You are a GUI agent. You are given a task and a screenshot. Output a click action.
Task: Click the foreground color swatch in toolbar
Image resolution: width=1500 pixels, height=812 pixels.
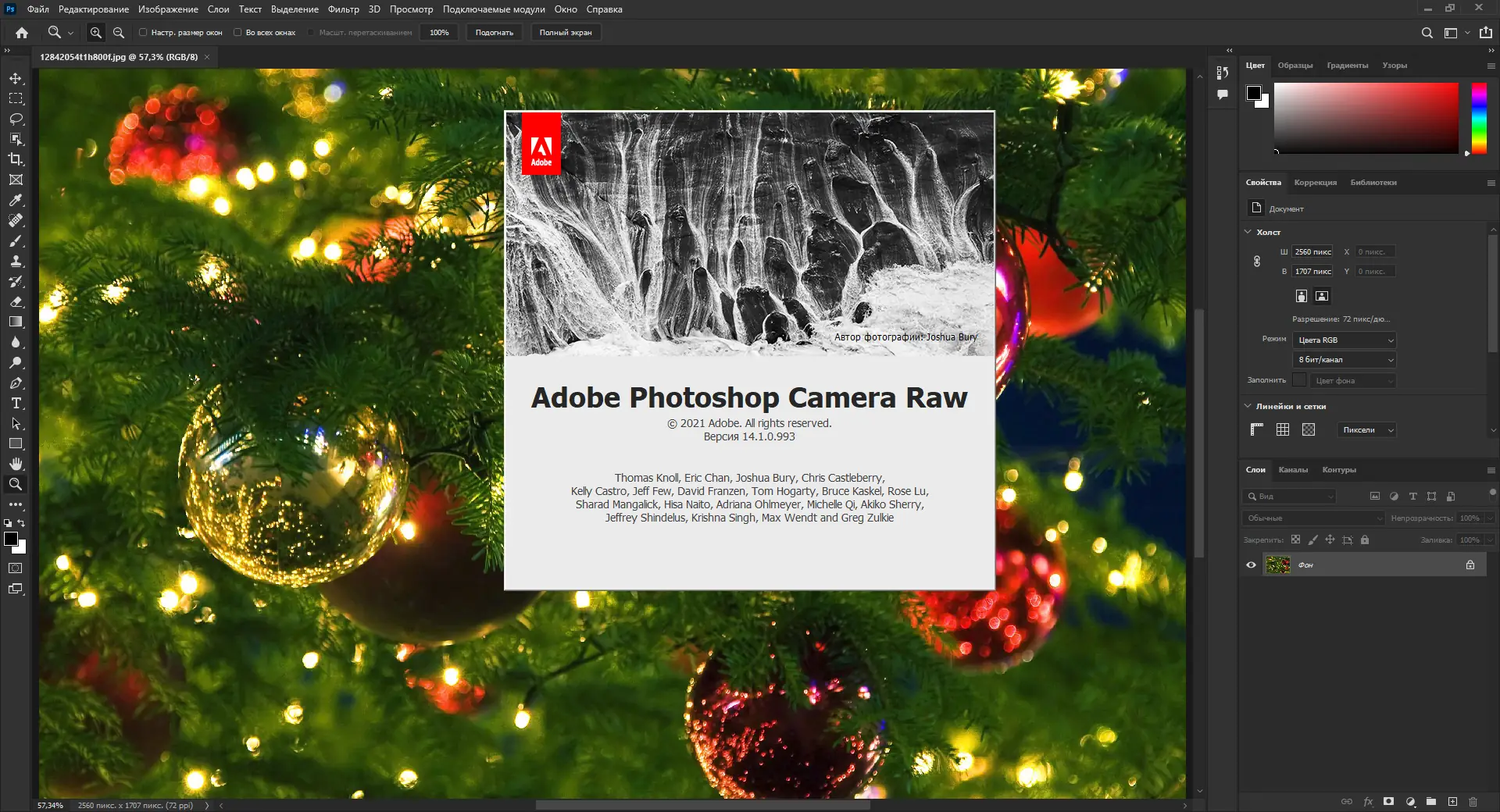tap(11, 539)
